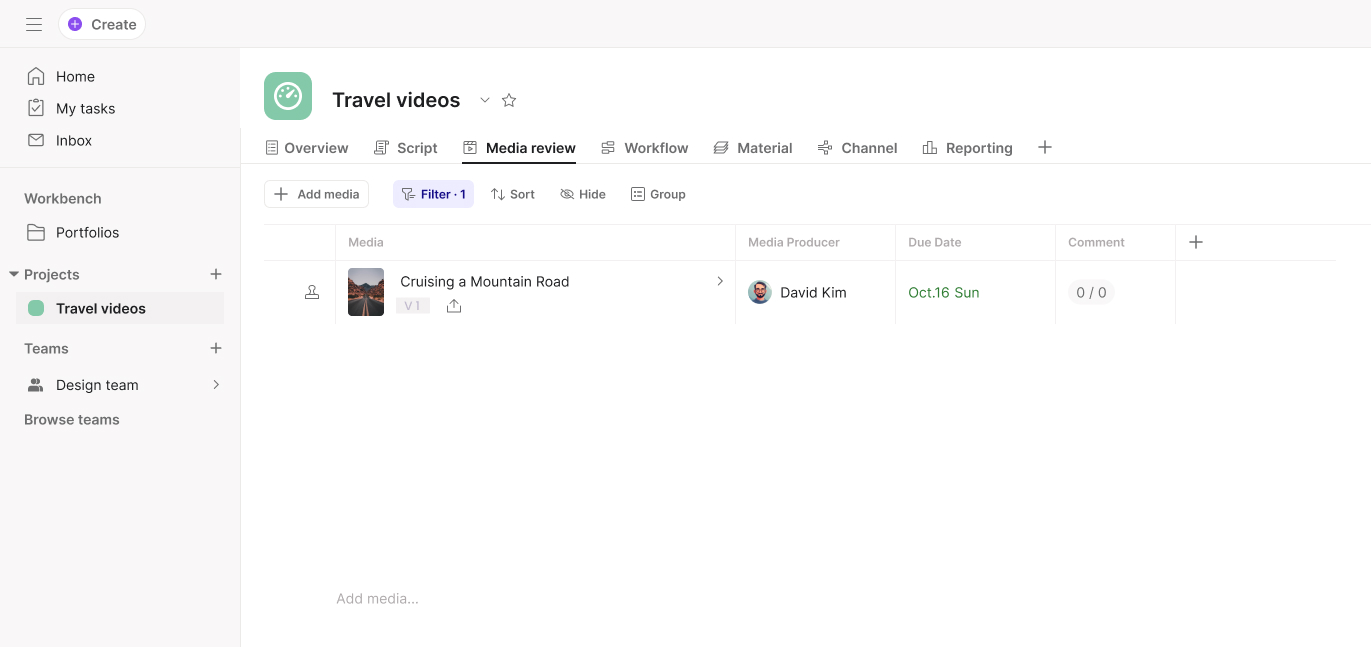Add a new column with the plus icon
This screenshot has width=1371, height=647.
1196,242
